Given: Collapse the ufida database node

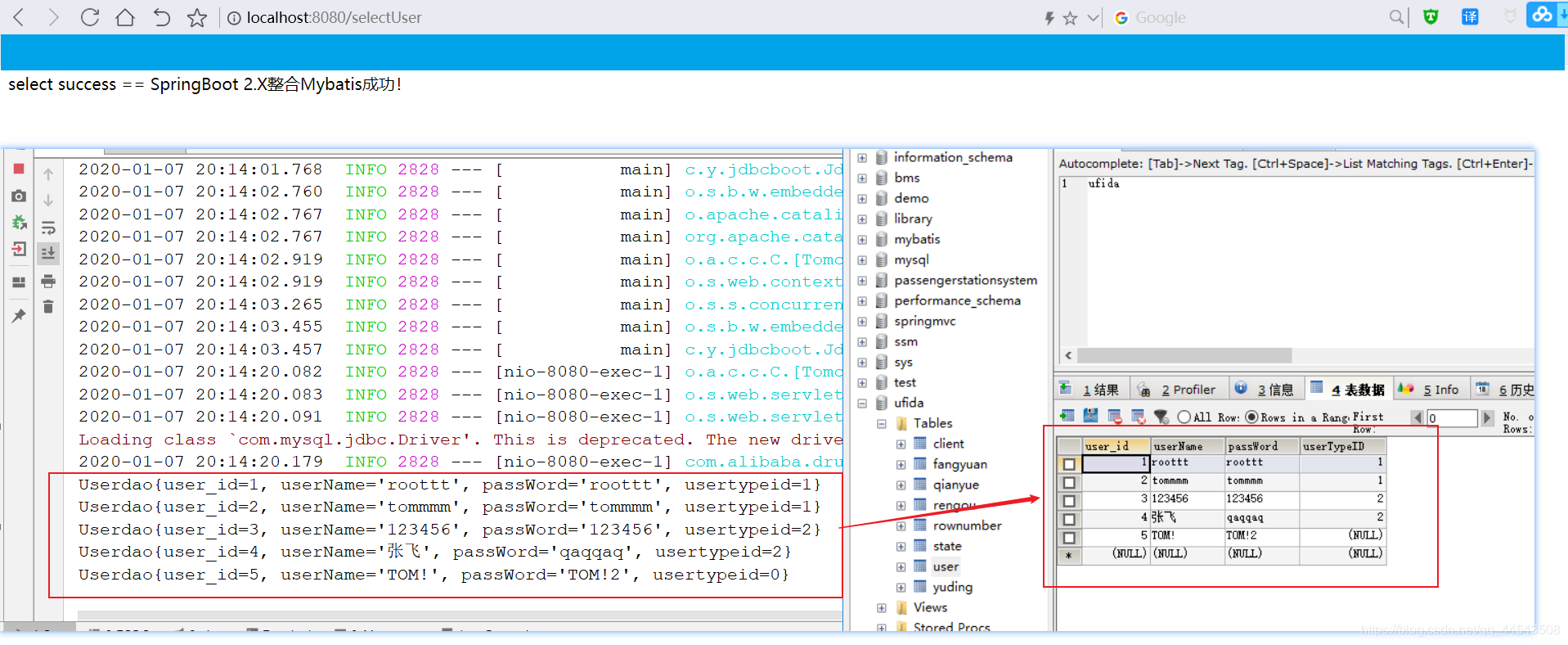Looking at the screenshot, I should point(862,404).
